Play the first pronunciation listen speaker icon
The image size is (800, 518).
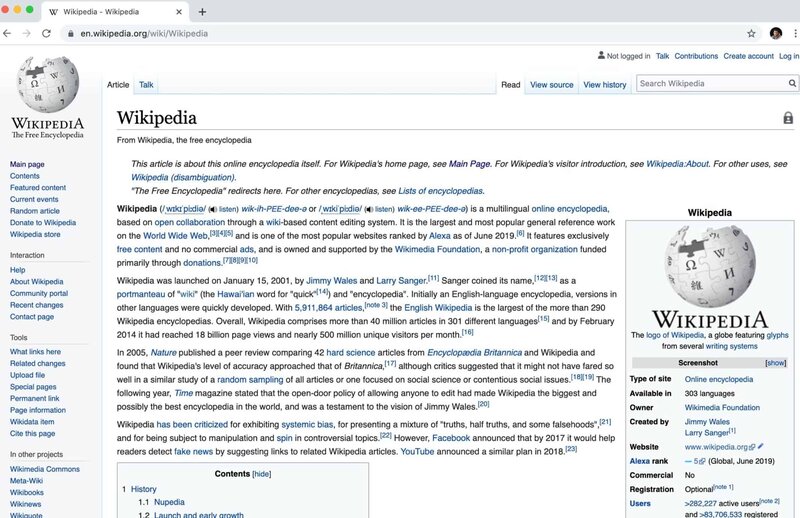pos(212,209)
